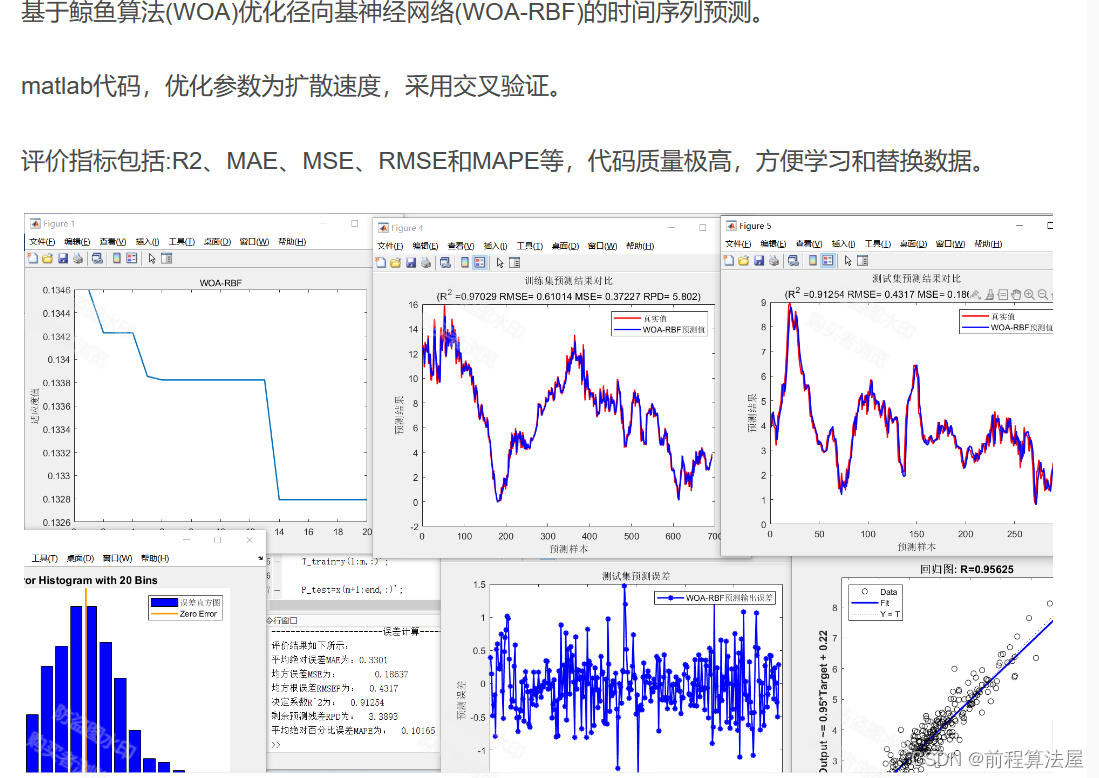1099x778 pixels.
Task: Open the 文件(F) menu in Figure 1
Action: tap(43, 242)
